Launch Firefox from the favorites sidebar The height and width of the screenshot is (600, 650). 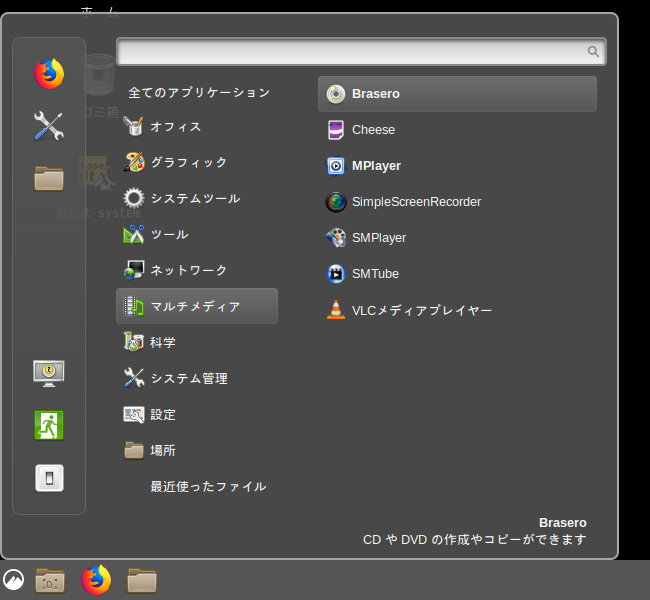point(49,74)
